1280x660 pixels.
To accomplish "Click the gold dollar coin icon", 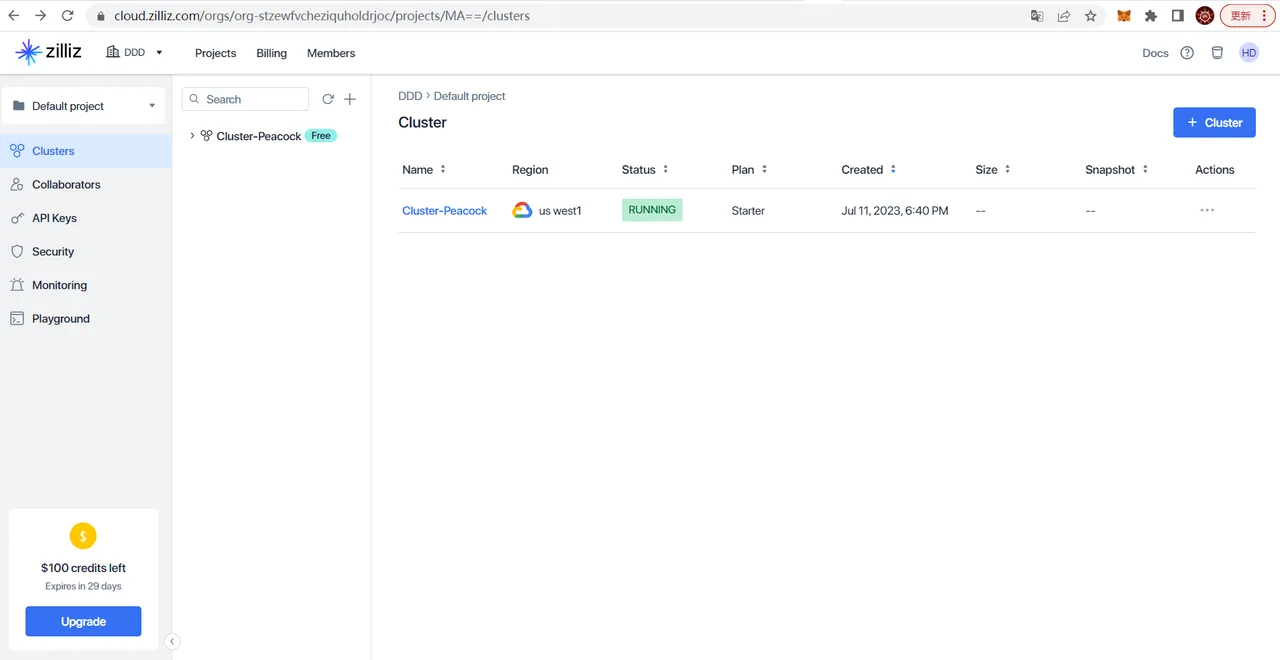I will point(83,536).
